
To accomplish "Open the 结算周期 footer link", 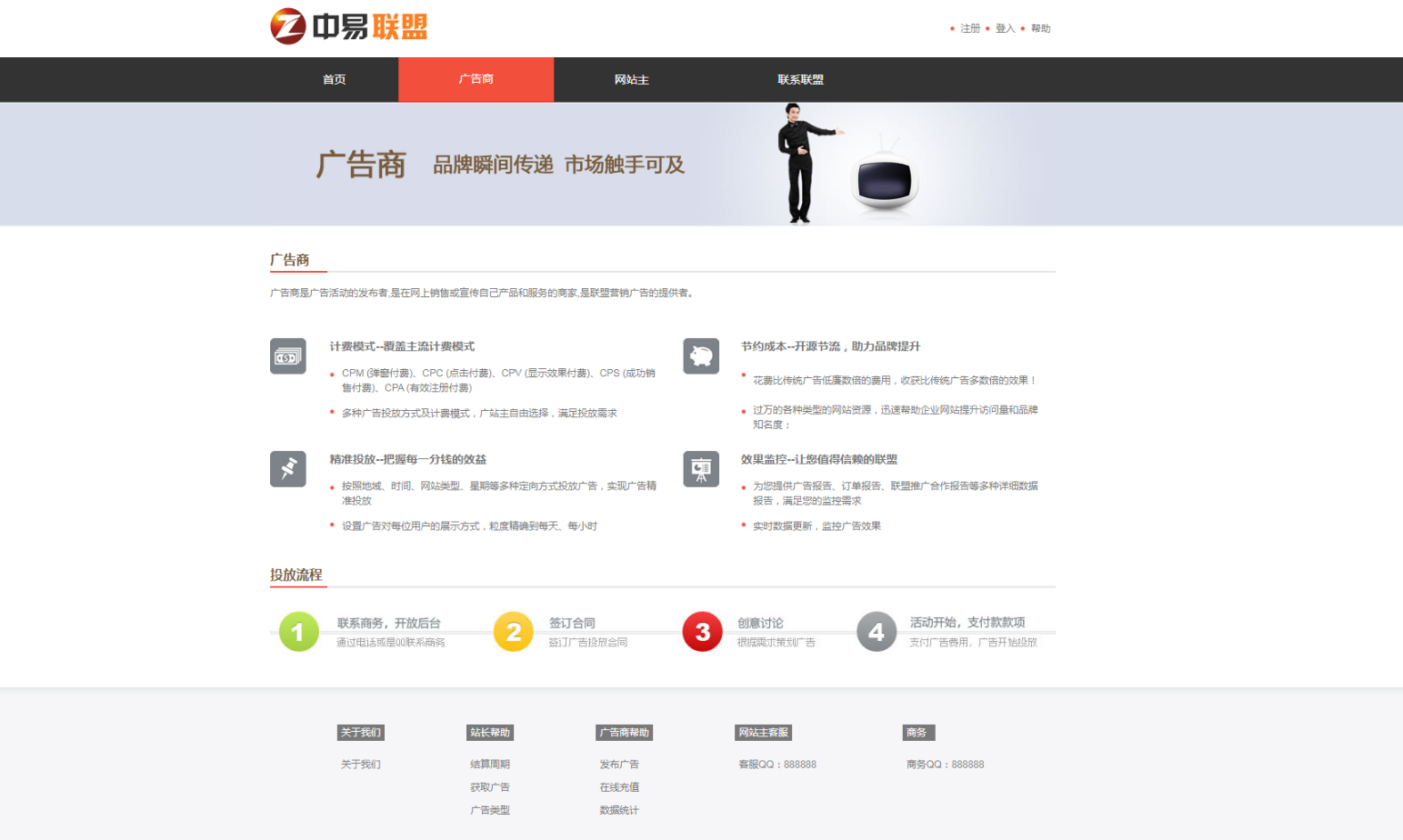I will point(489,765).
